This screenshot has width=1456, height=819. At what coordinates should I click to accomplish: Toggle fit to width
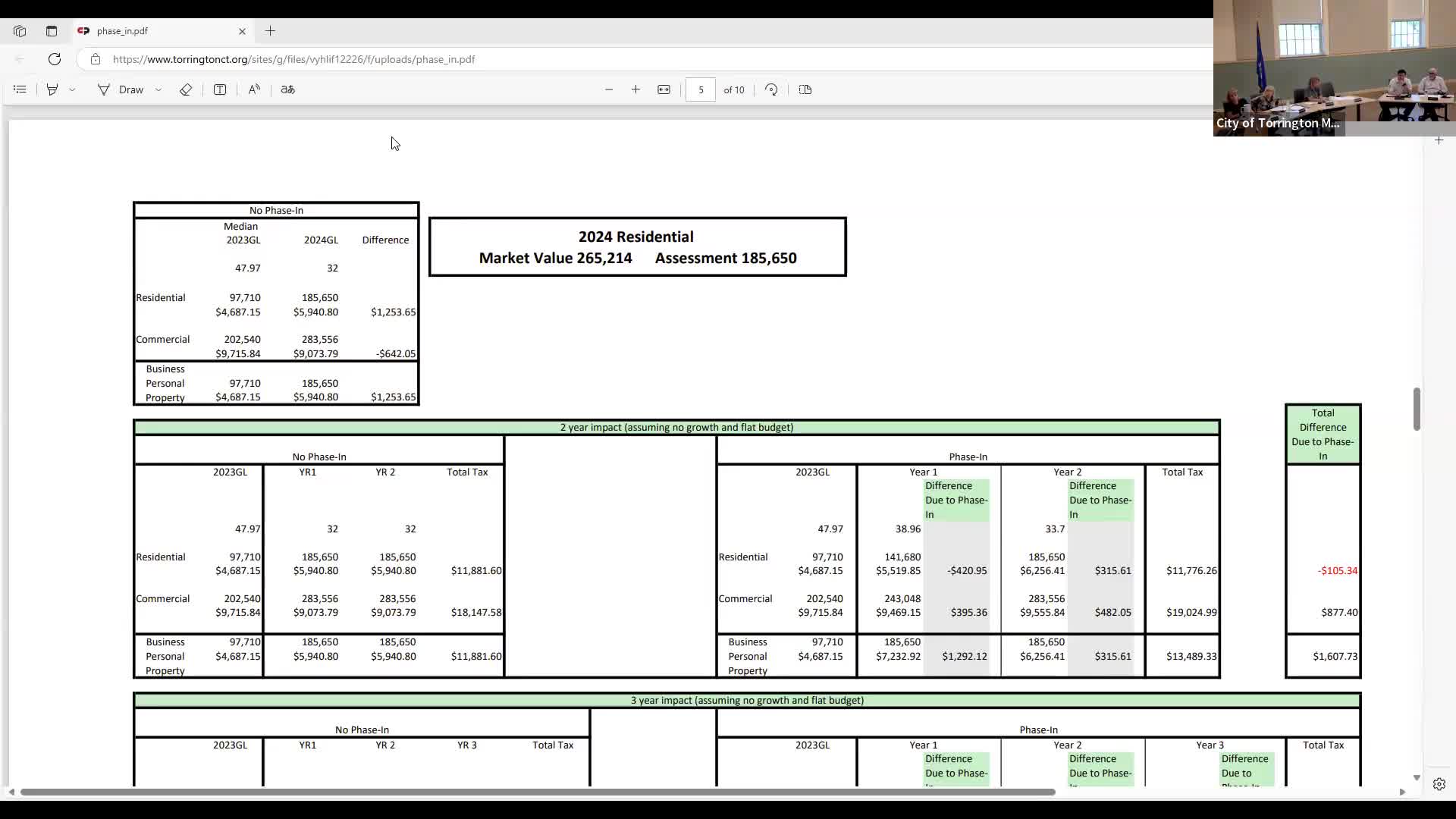coord(664,89)
